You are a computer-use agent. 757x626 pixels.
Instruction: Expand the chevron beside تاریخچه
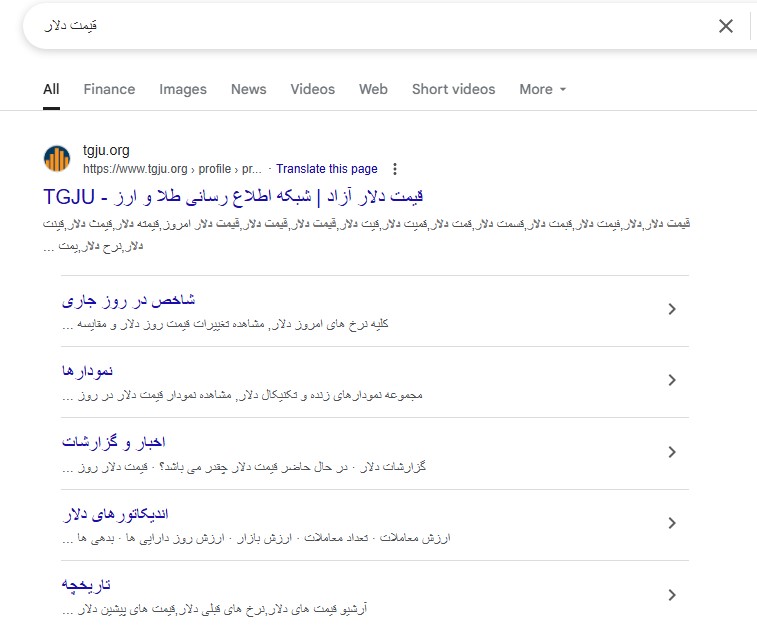point(672,595)
